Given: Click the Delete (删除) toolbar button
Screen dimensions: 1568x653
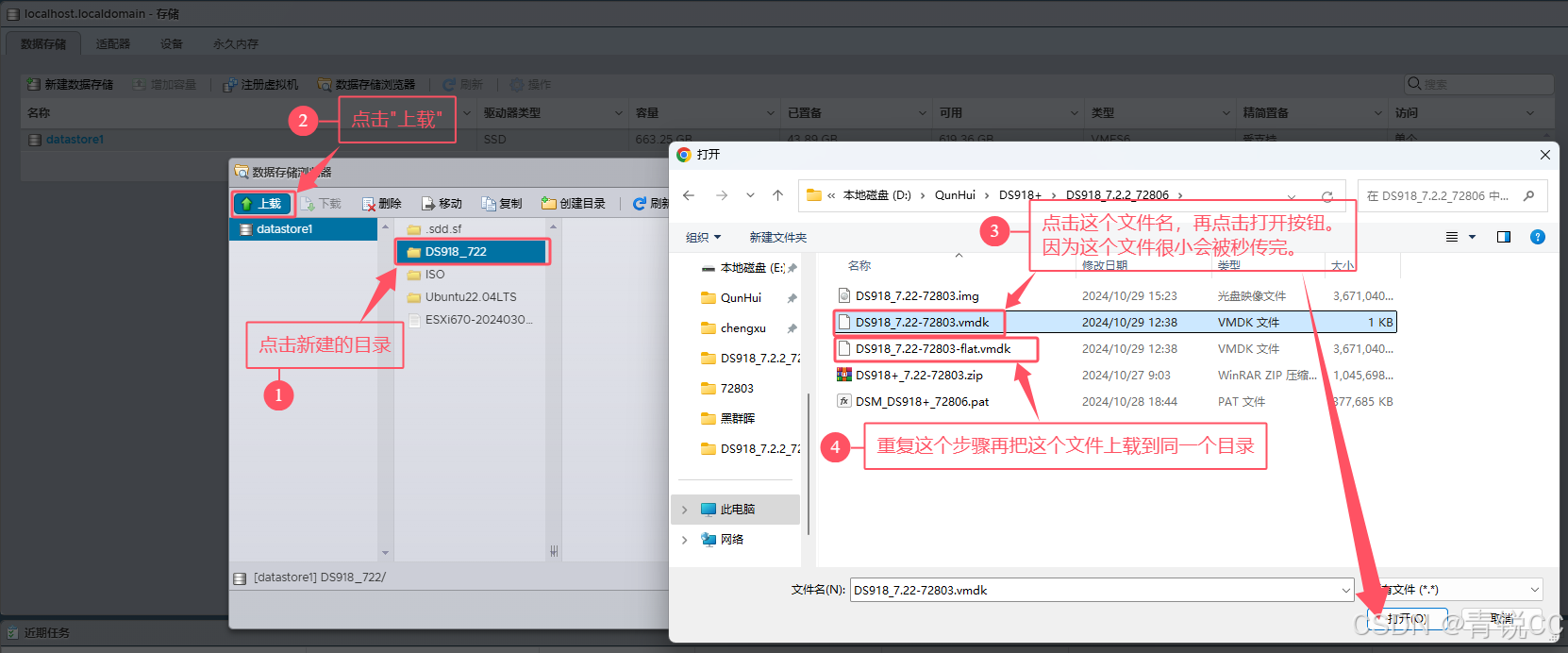Looking at the screenshot, I should (x=382, y=204).
